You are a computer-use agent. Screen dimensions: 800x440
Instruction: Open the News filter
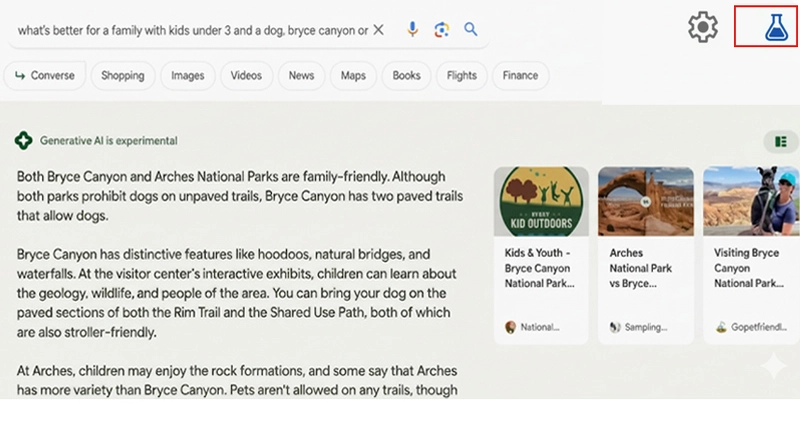pyautogui.click(x=301, y=76)
